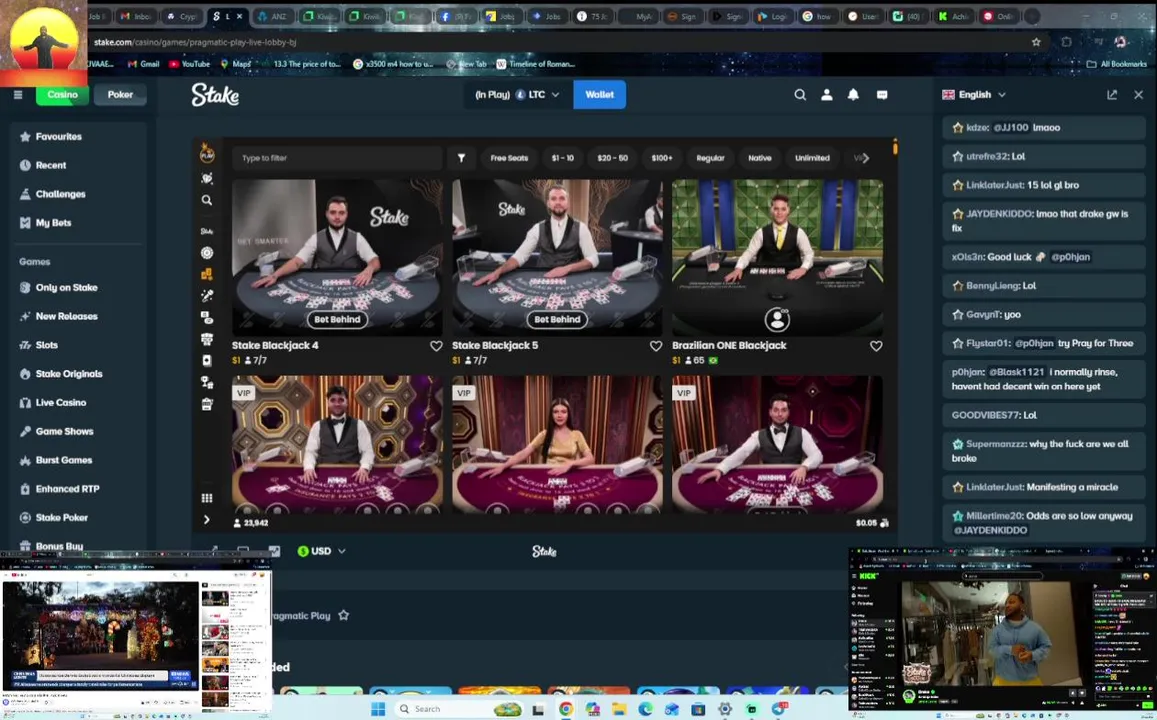Select the roulette wheel category icon
Screen dimensions: 1157x720
207,252
